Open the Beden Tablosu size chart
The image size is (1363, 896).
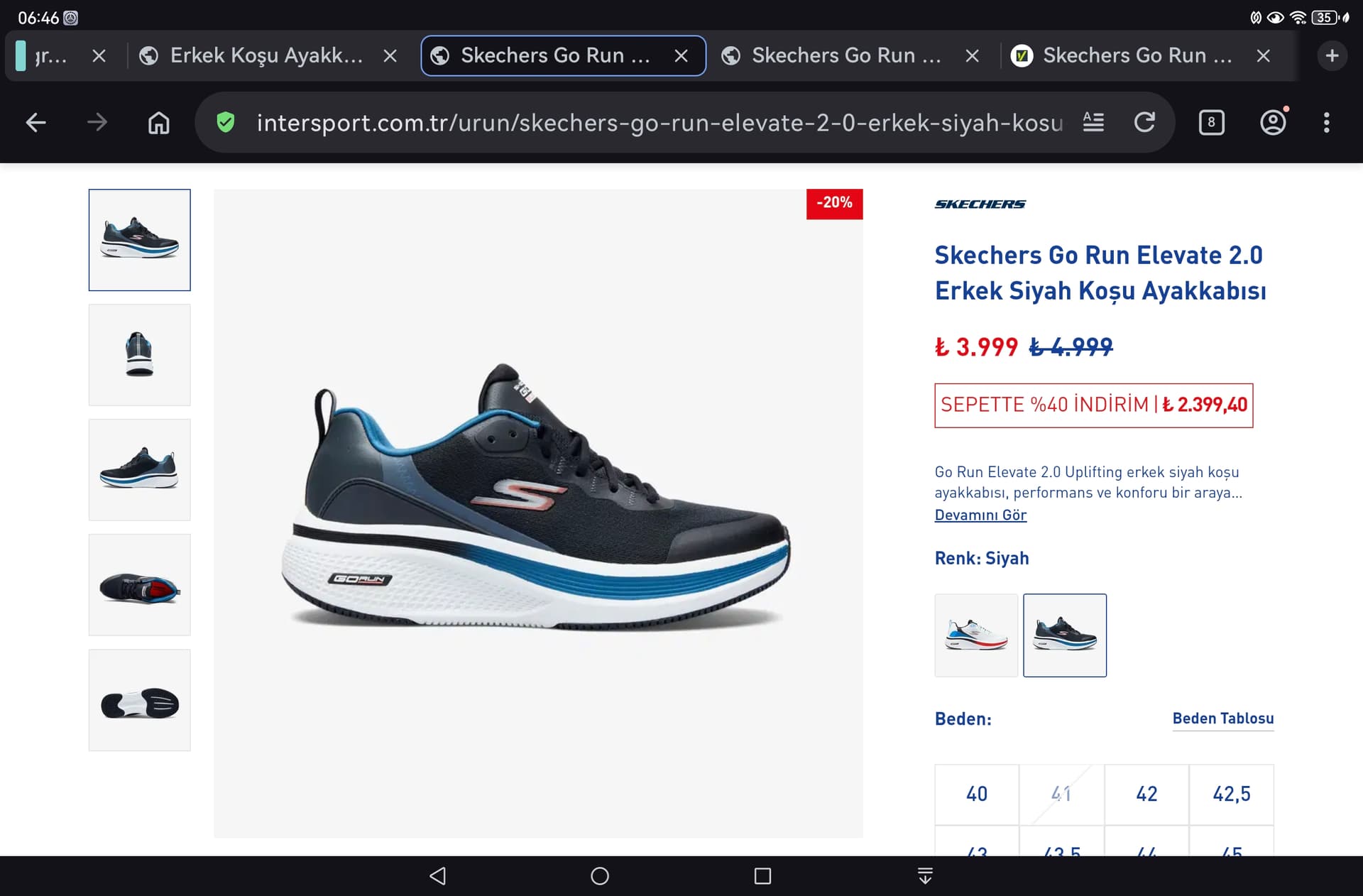(1222, 719)
